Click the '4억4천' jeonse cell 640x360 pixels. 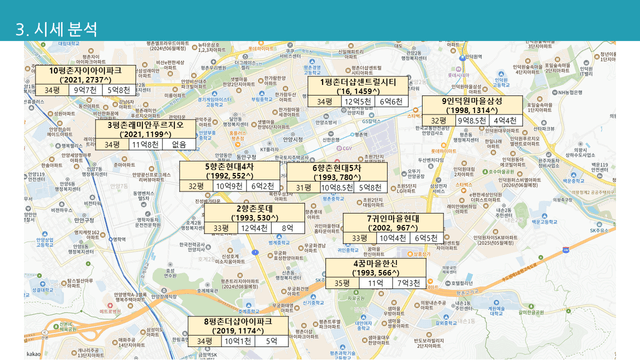(505, 120)
